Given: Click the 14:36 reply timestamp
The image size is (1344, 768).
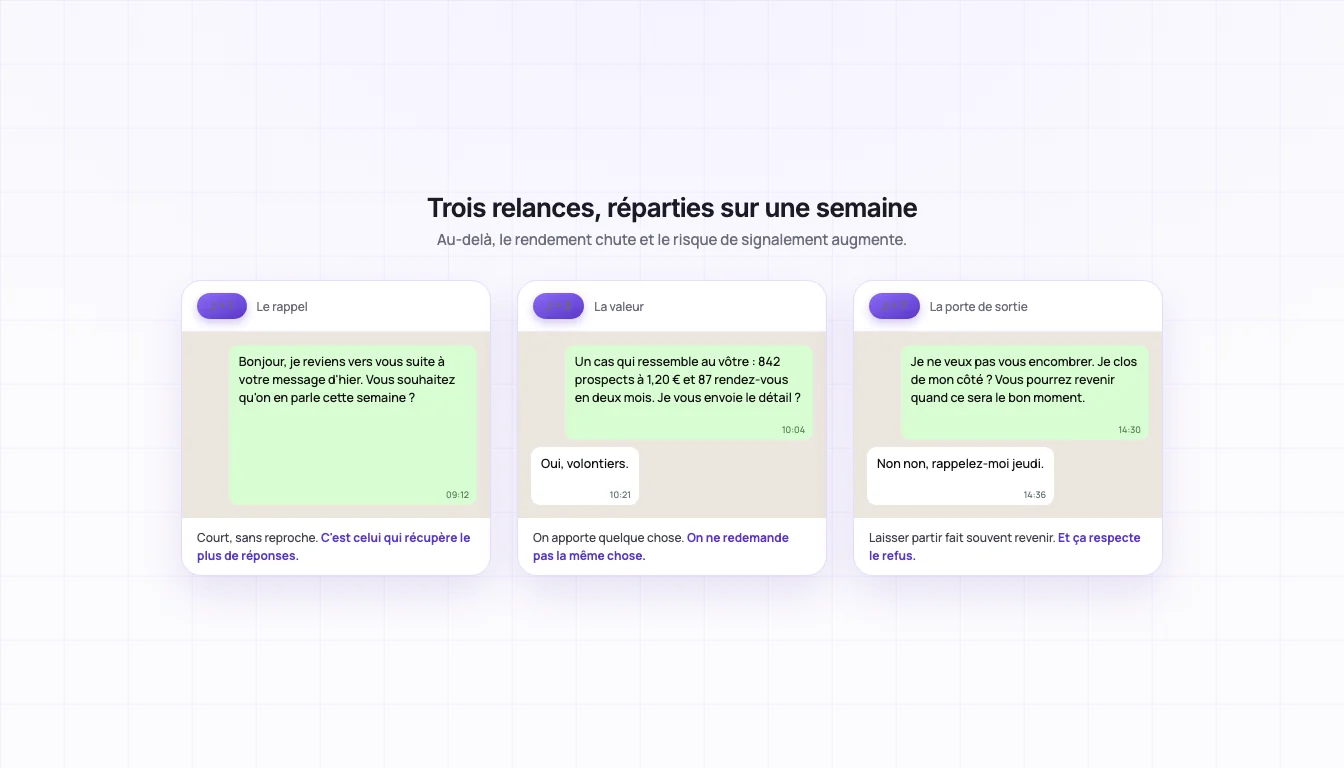Looking at the screenshot, I should coord(1034,495).
